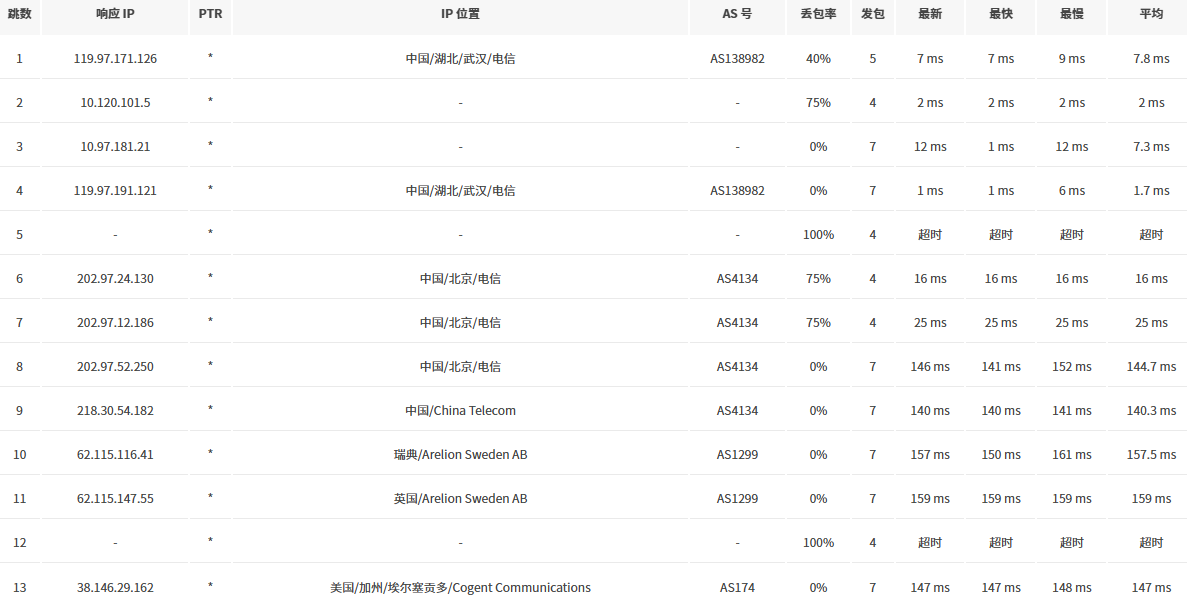Click AS138982 in hop 1 row

(x=737, y=58)
